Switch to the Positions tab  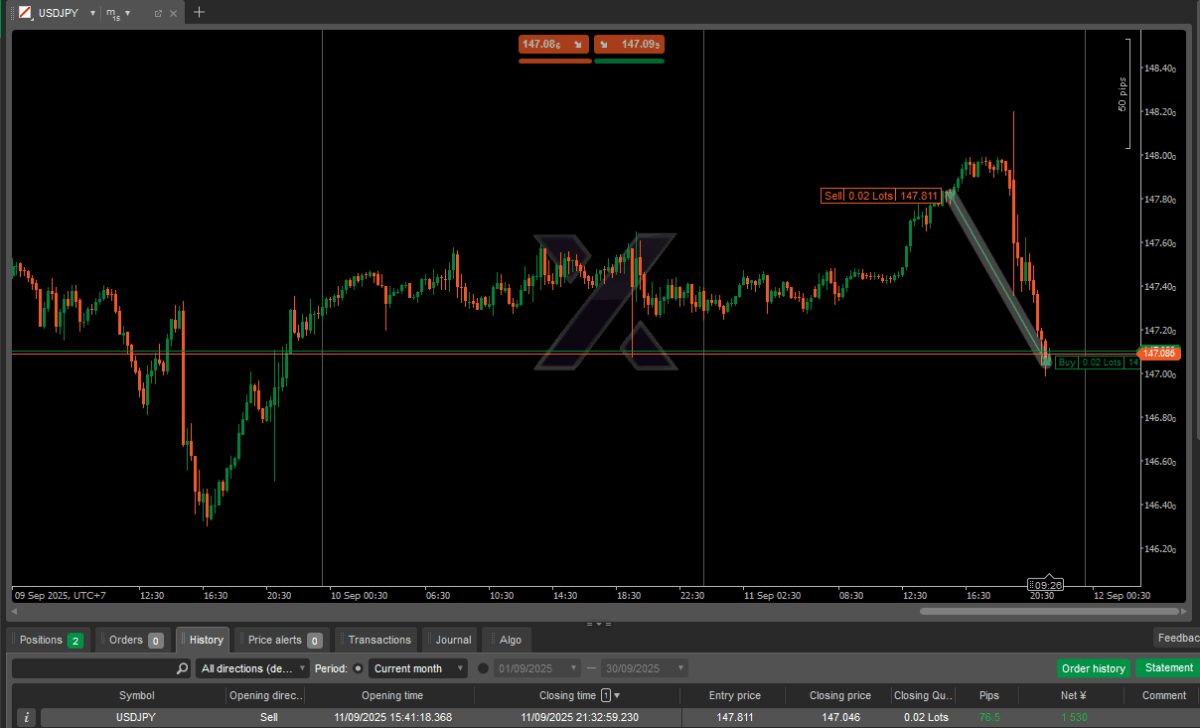click(50, 640)
